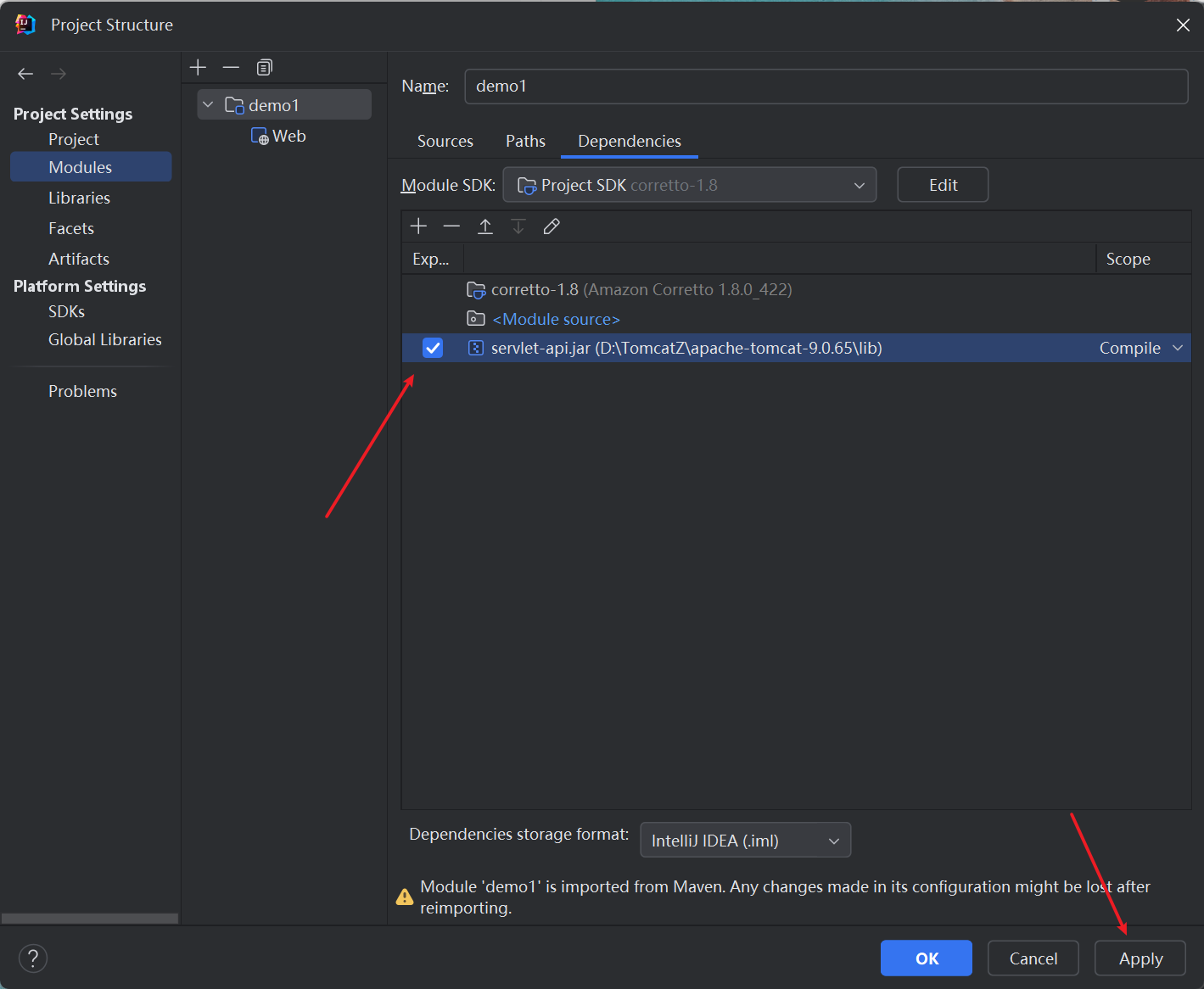Move dependency down in the list
1204x989 pixels.
(518, 226)
